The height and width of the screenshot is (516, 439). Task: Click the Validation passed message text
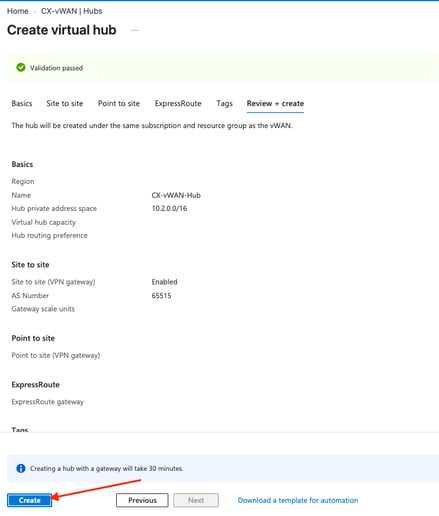pos(56,68)
